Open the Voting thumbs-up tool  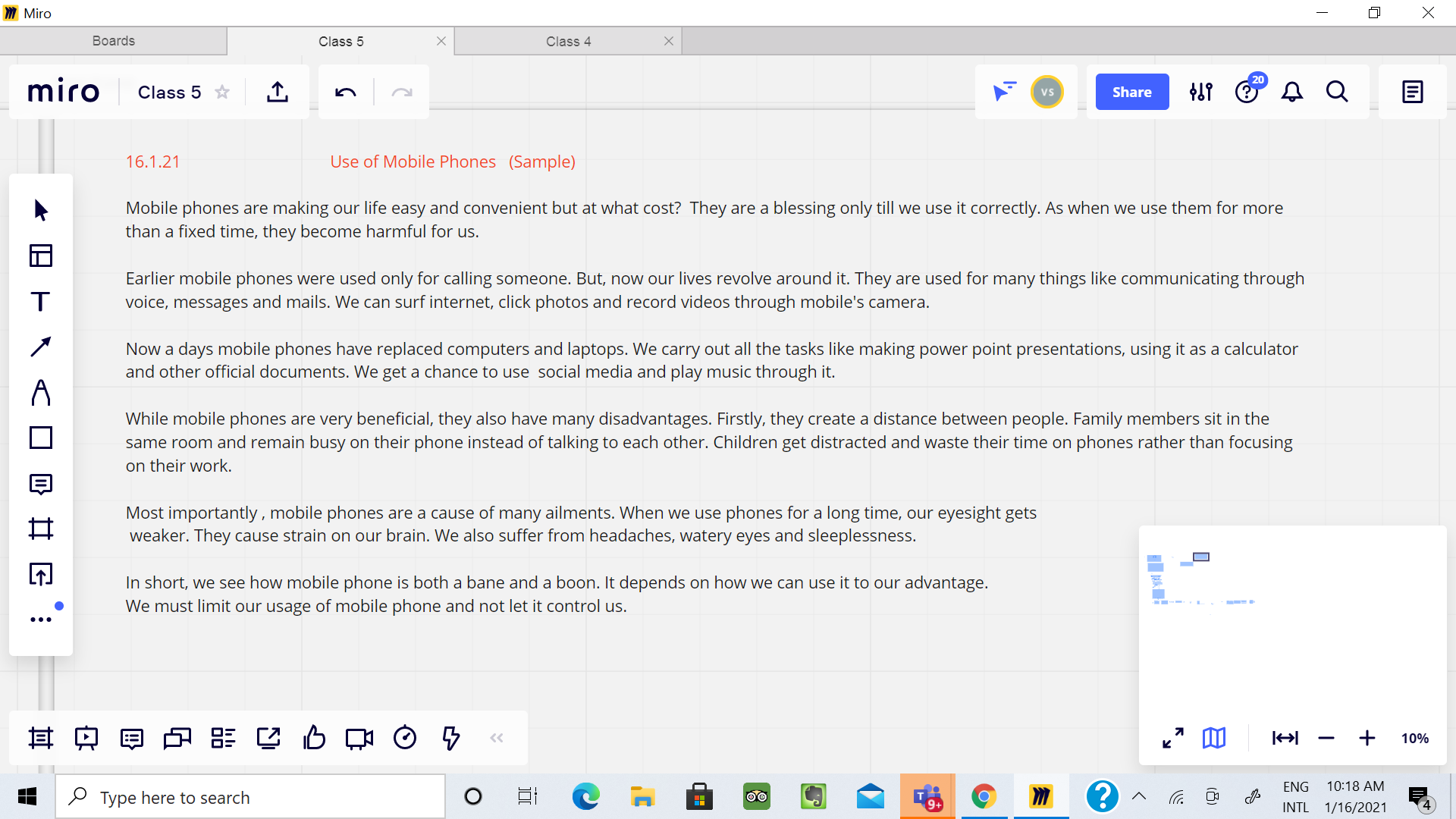(314, 738)
